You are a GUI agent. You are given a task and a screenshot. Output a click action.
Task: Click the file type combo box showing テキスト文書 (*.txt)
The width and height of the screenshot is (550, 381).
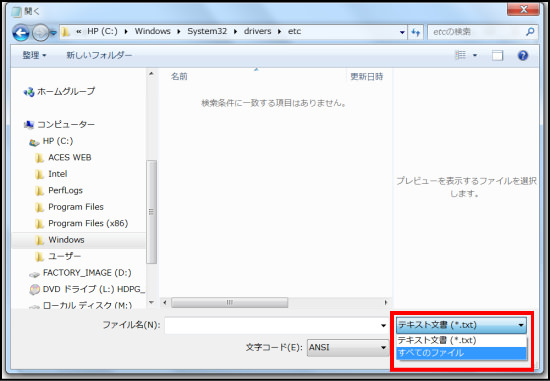[x=462, y=325]
